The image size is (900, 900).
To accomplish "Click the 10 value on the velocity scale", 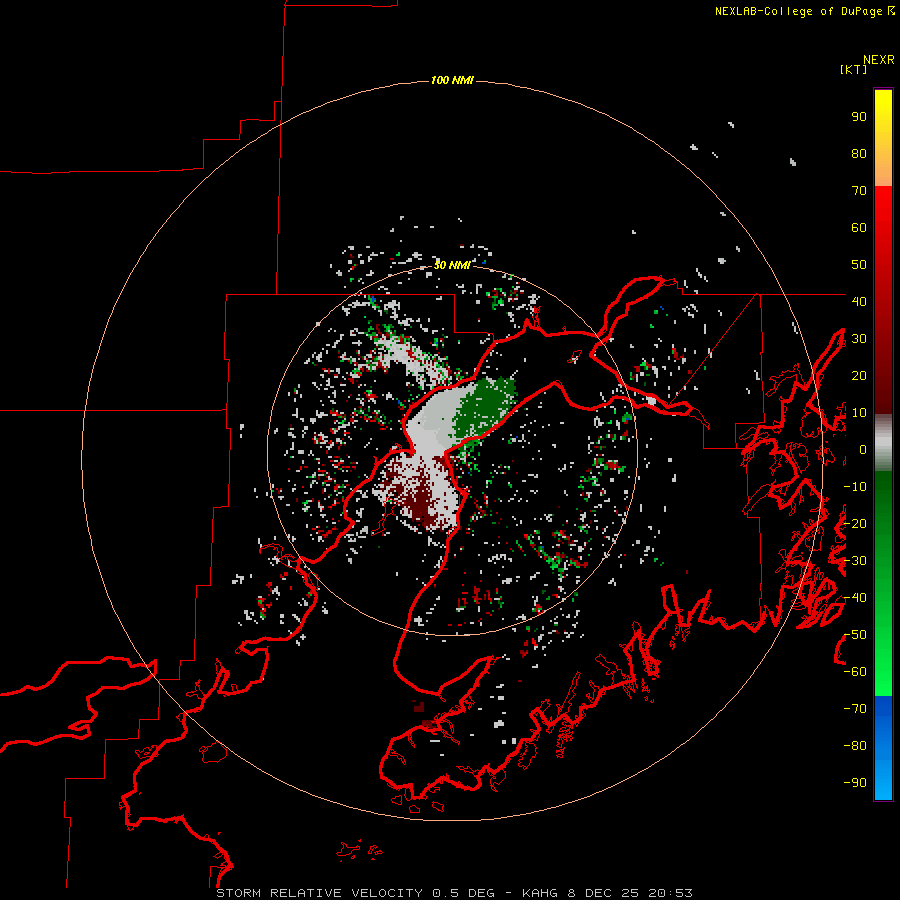I will tap(859, 413).
